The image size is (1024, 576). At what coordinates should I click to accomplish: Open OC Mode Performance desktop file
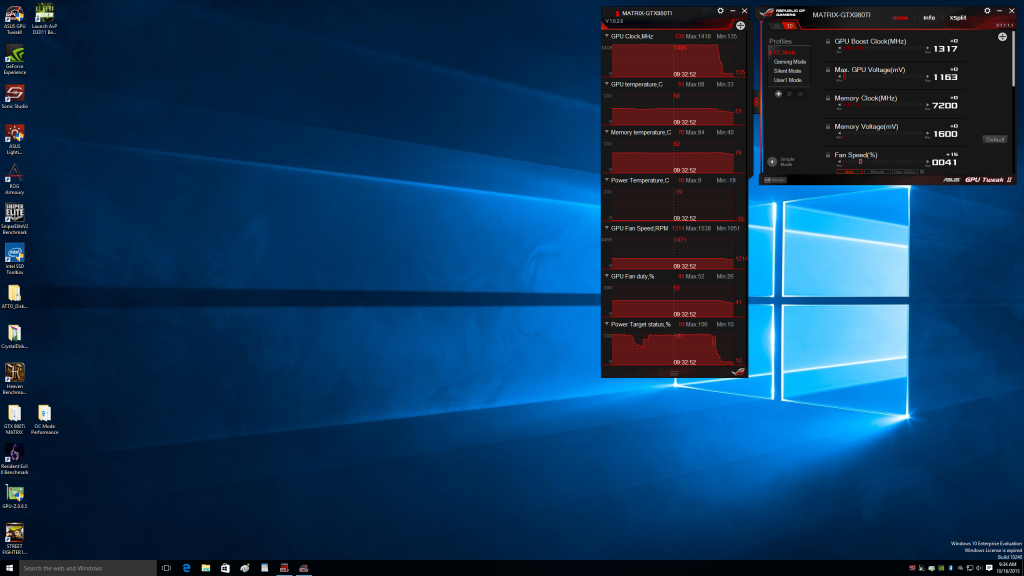coord(44,419)
